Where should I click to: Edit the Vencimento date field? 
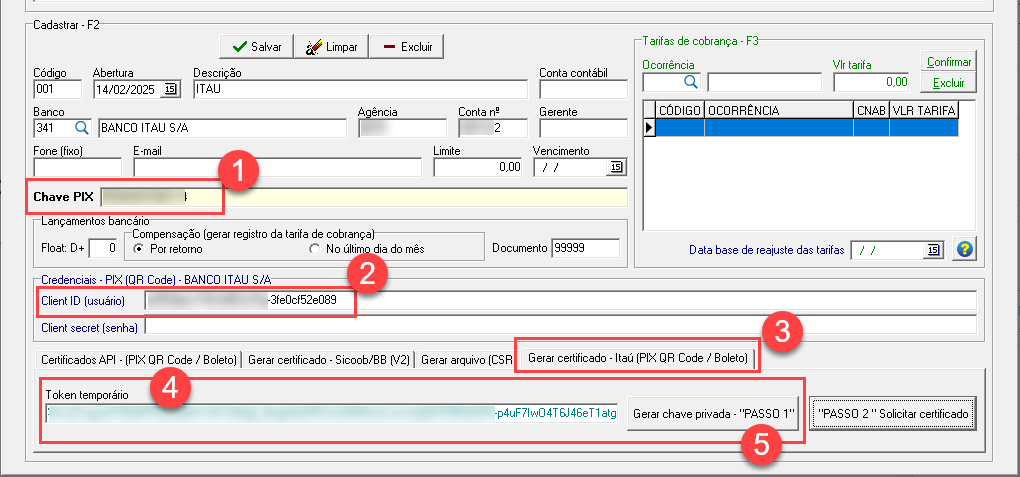pos(570,167)
